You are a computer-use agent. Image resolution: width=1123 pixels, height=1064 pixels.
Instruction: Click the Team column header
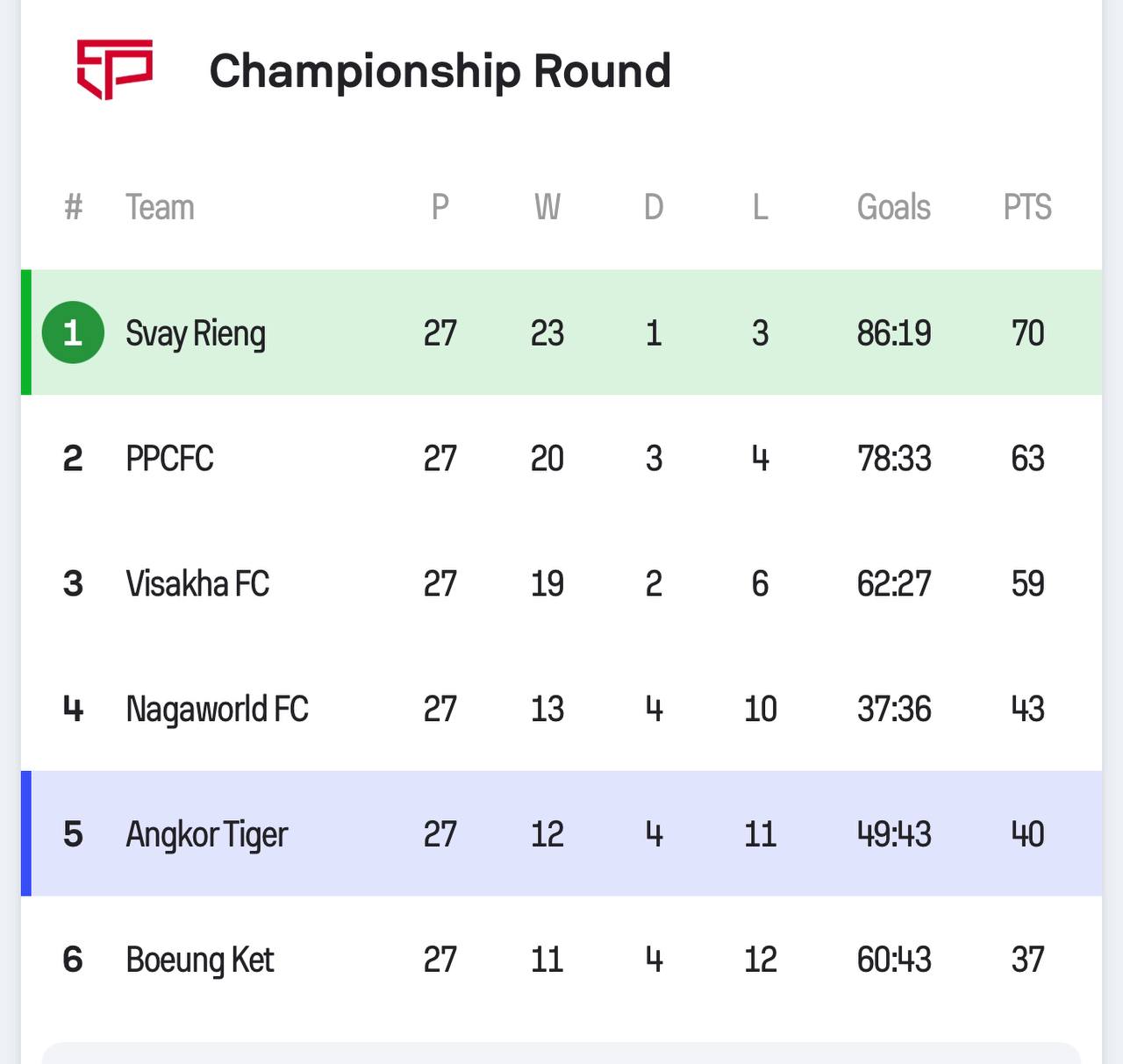coord(160,208)
